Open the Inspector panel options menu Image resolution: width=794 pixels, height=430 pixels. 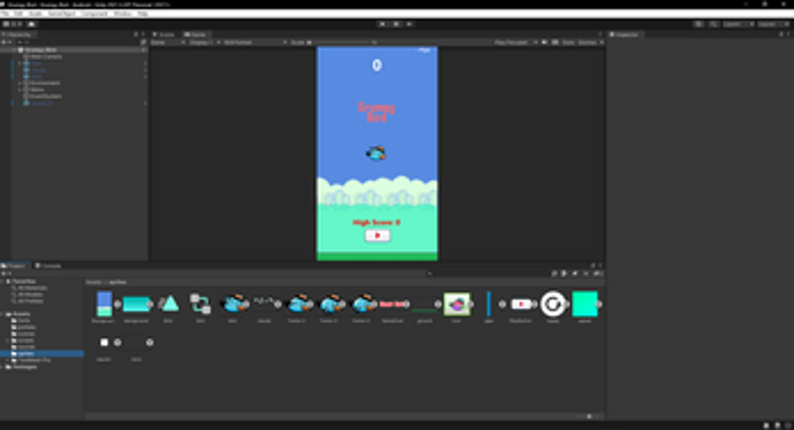pyautogui.click(x=788, y=34)
